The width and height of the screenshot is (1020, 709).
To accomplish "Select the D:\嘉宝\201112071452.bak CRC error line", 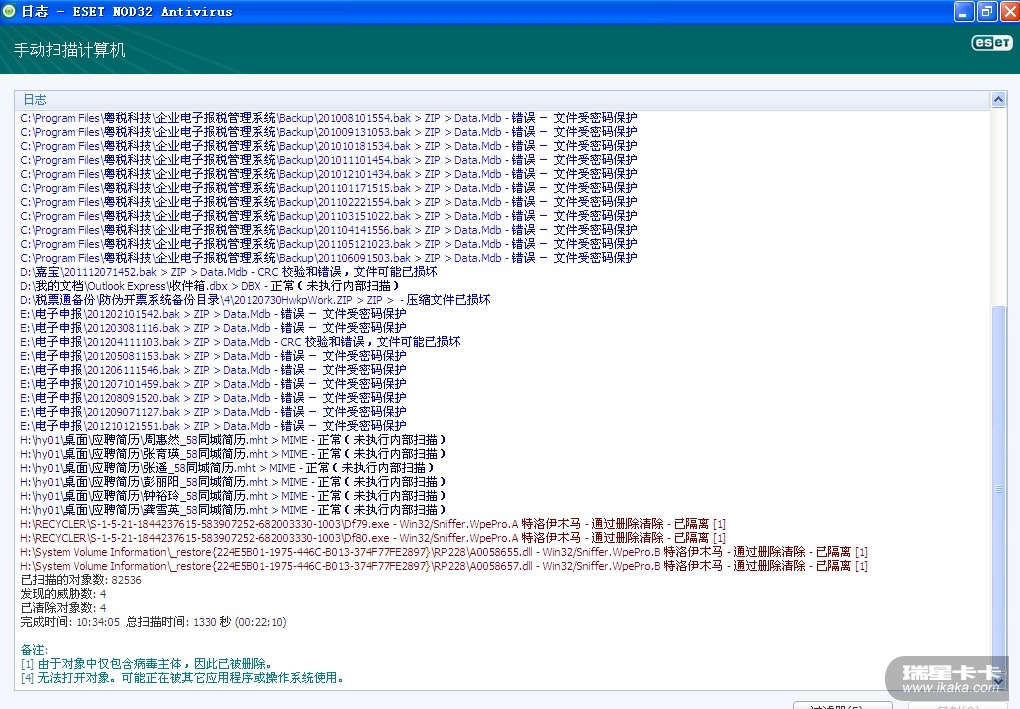I will coord(229,272).
